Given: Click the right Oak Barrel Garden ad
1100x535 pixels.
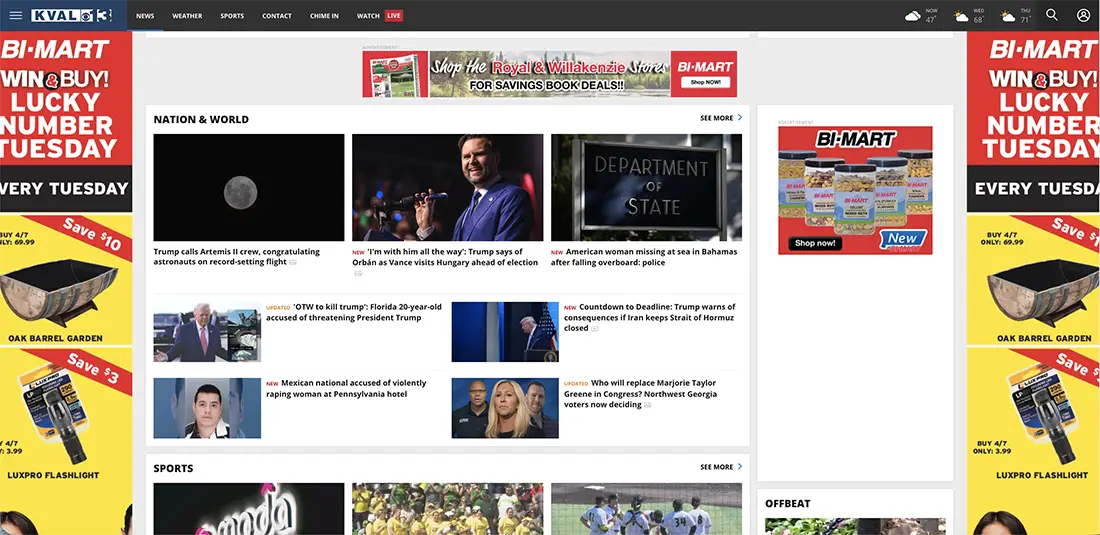Looking at the screenshot, I should click(x=1033, y=280).
